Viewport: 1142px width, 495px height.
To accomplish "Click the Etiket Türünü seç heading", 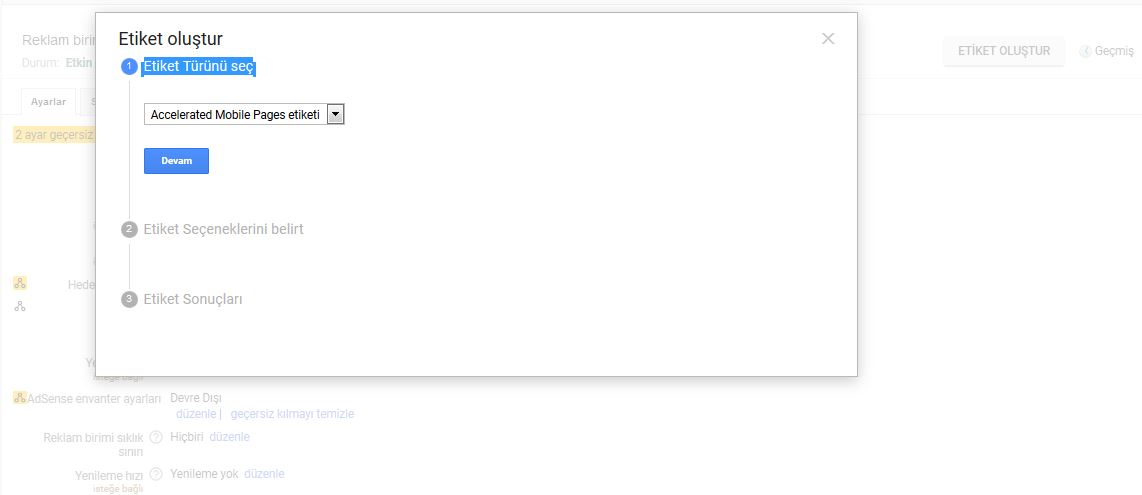I will [199, 67].
